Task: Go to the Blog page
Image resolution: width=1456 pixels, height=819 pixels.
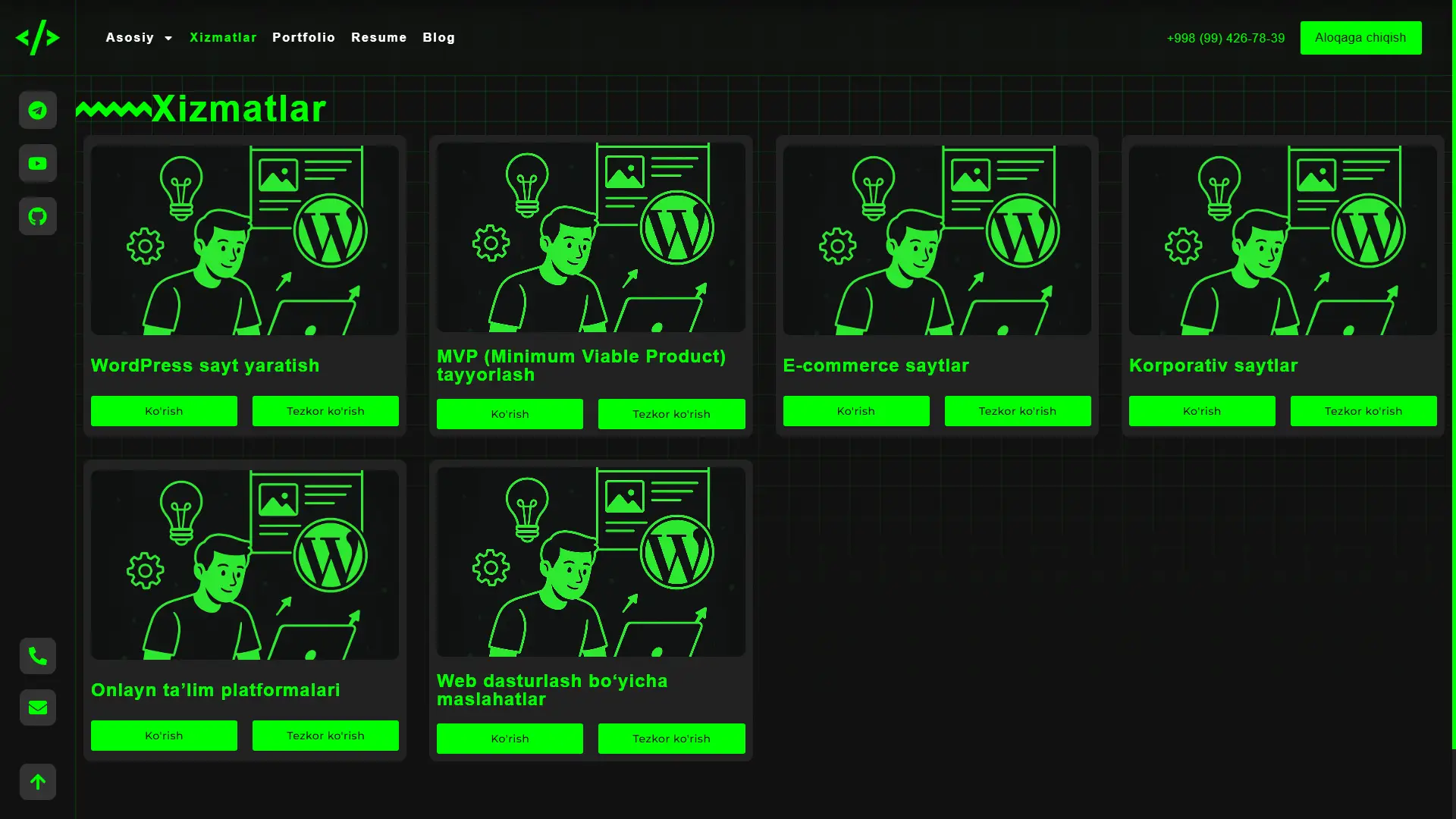Action: click(x=438, y=37)
